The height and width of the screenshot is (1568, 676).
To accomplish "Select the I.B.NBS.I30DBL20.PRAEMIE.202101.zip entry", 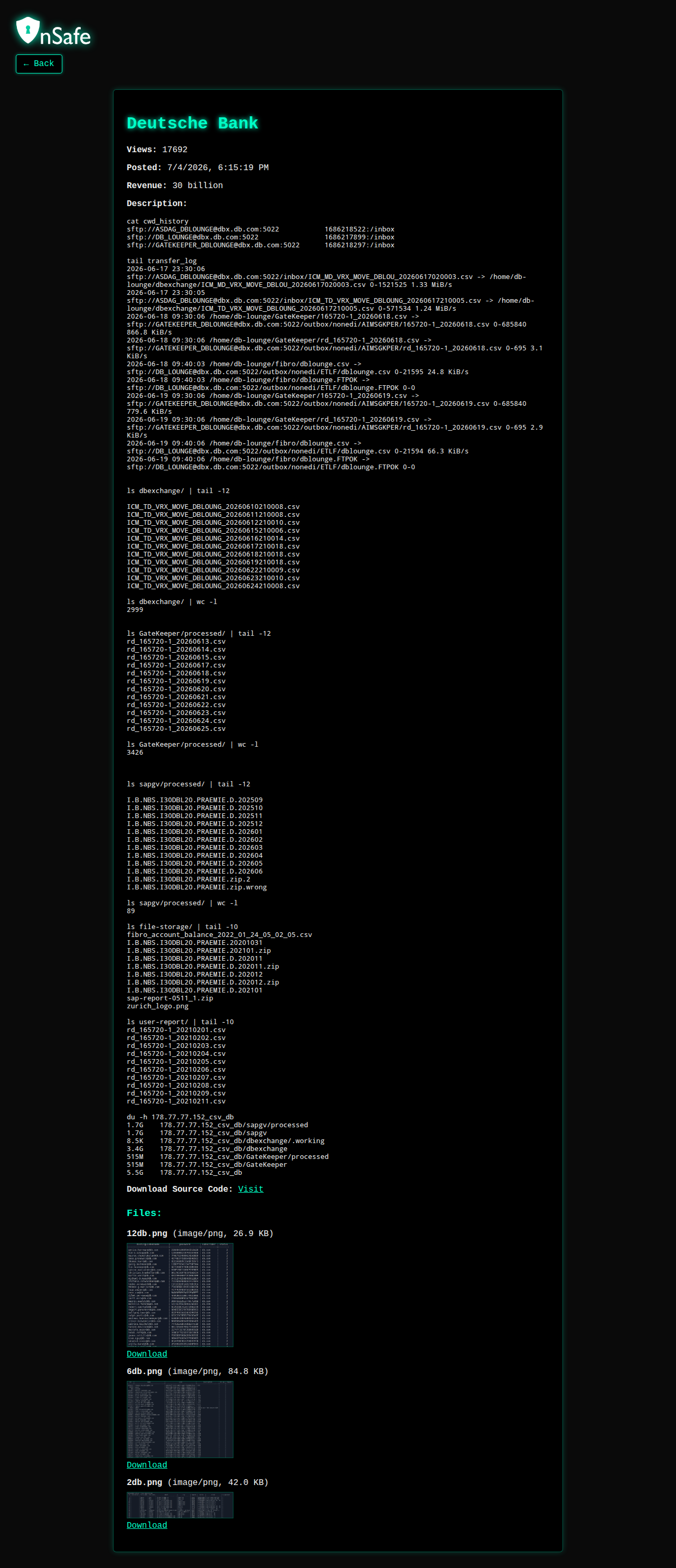I will click(199, 950).
